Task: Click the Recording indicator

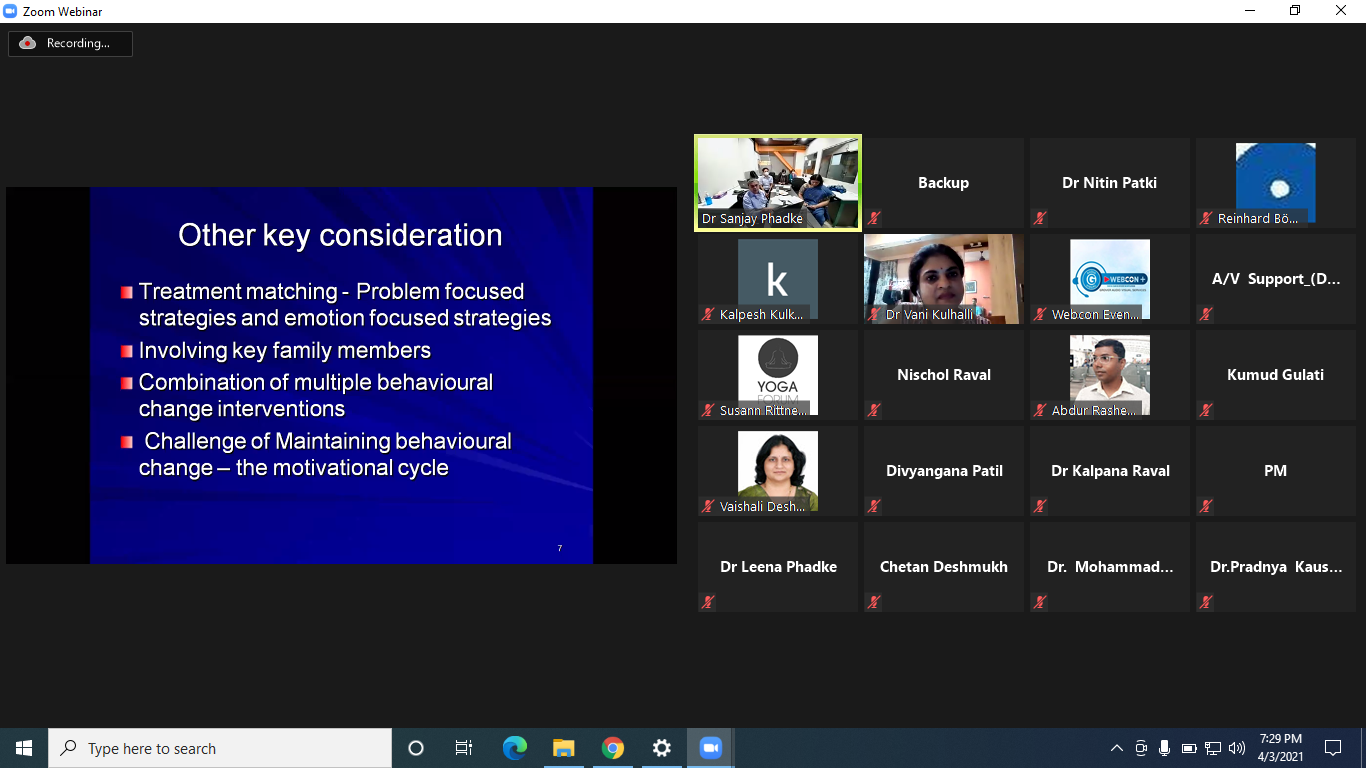Action: [x=70, y=43]
